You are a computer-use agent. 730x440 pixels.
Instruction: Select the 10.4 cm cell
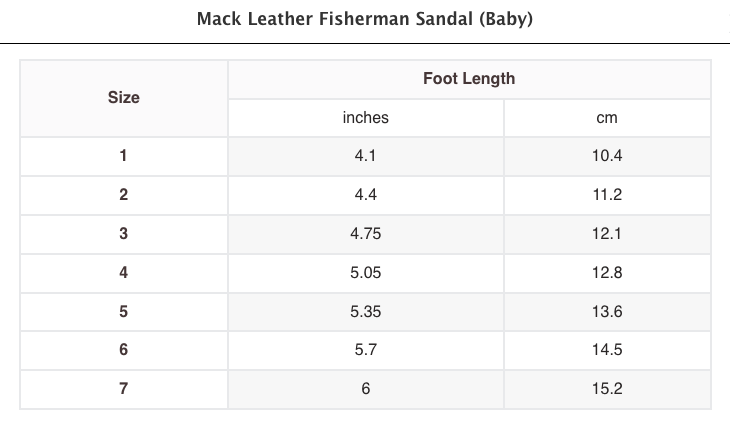[x=607, y=156]
